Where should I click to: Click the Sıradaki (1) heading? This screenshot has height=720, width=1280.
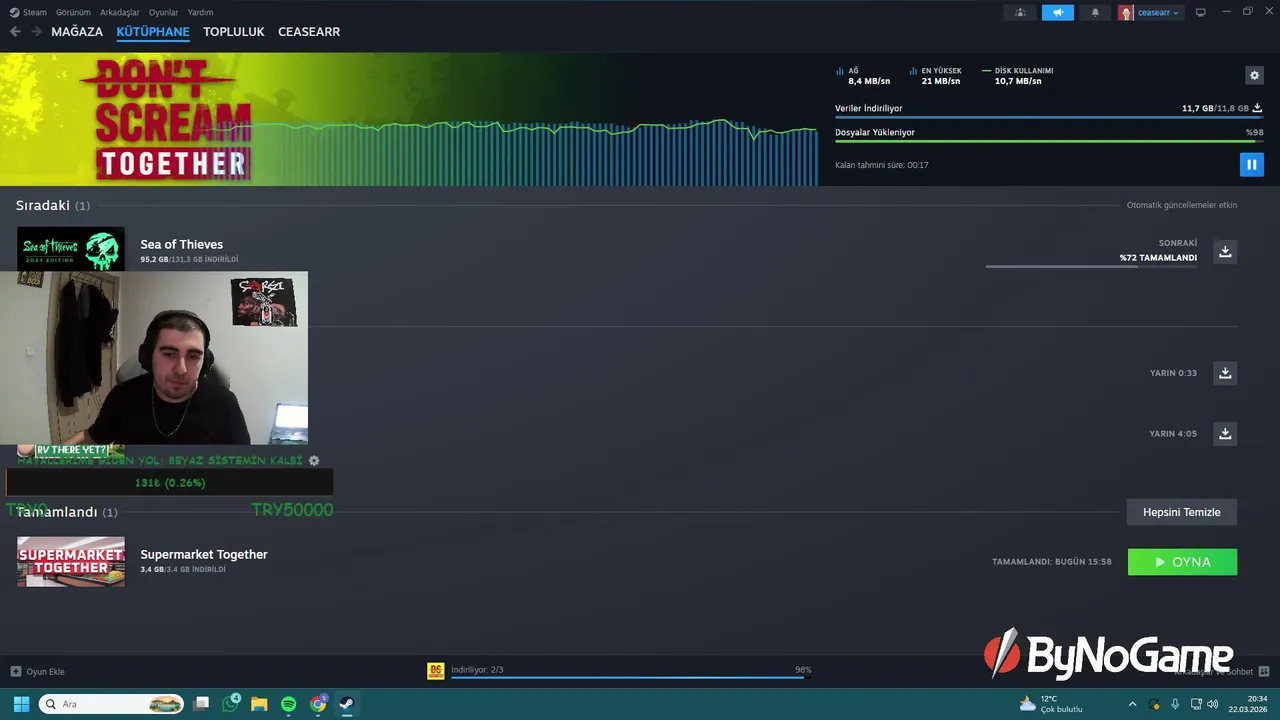(53, 205)
